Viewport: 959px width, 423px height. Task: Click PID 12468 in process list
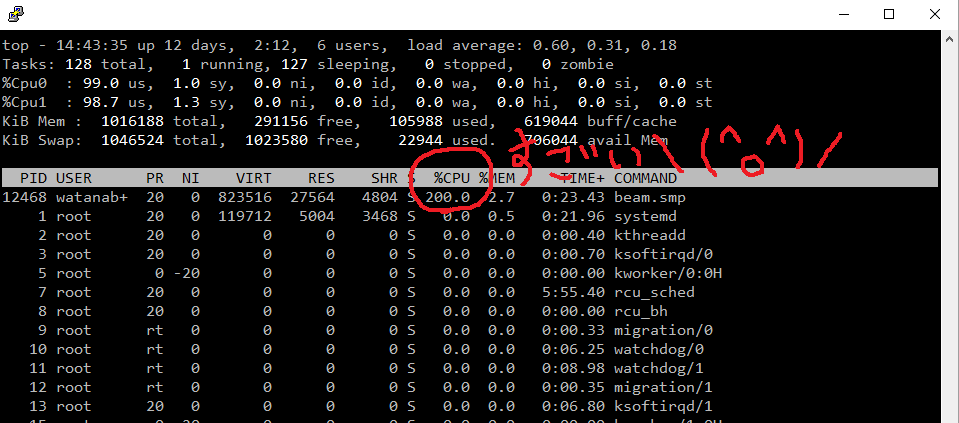[x=24, y=197]
